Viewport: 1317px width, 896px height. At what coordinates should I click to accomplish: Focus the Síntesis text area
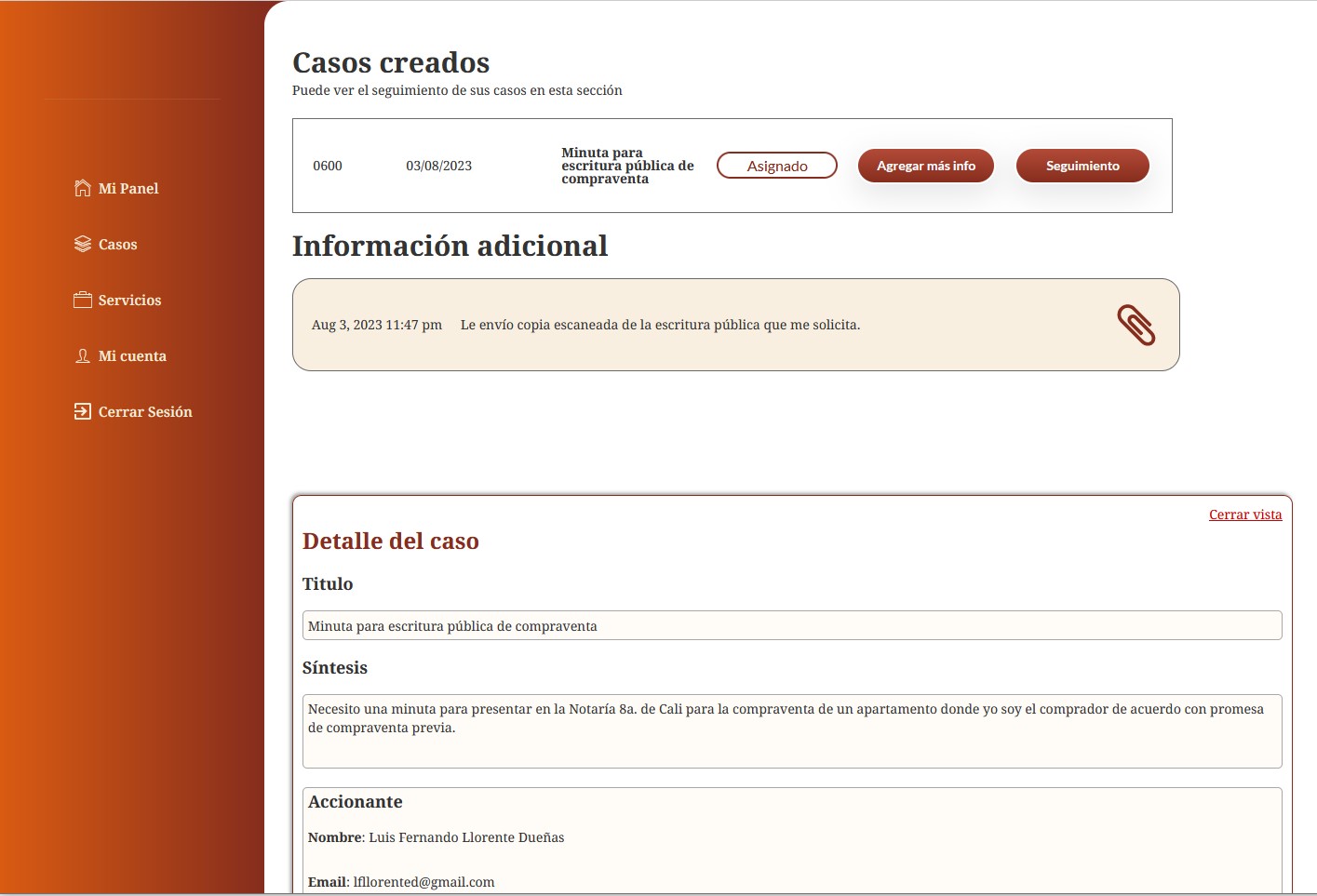coord(791,730)
